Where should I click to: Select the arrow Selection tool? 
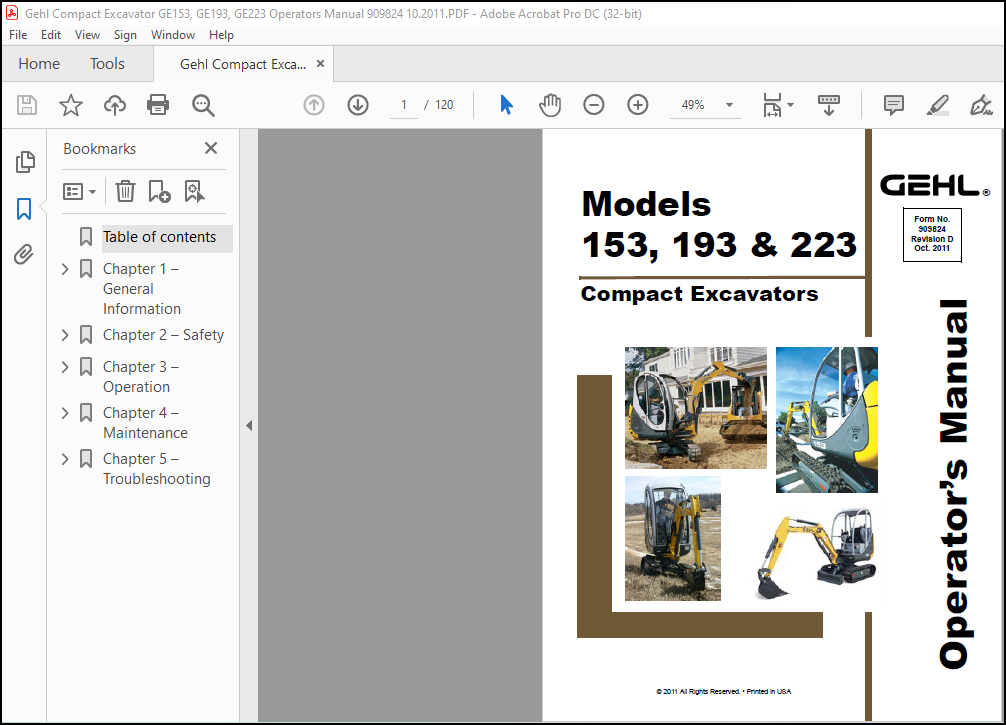pyautogui.click(x=506, y=105)
